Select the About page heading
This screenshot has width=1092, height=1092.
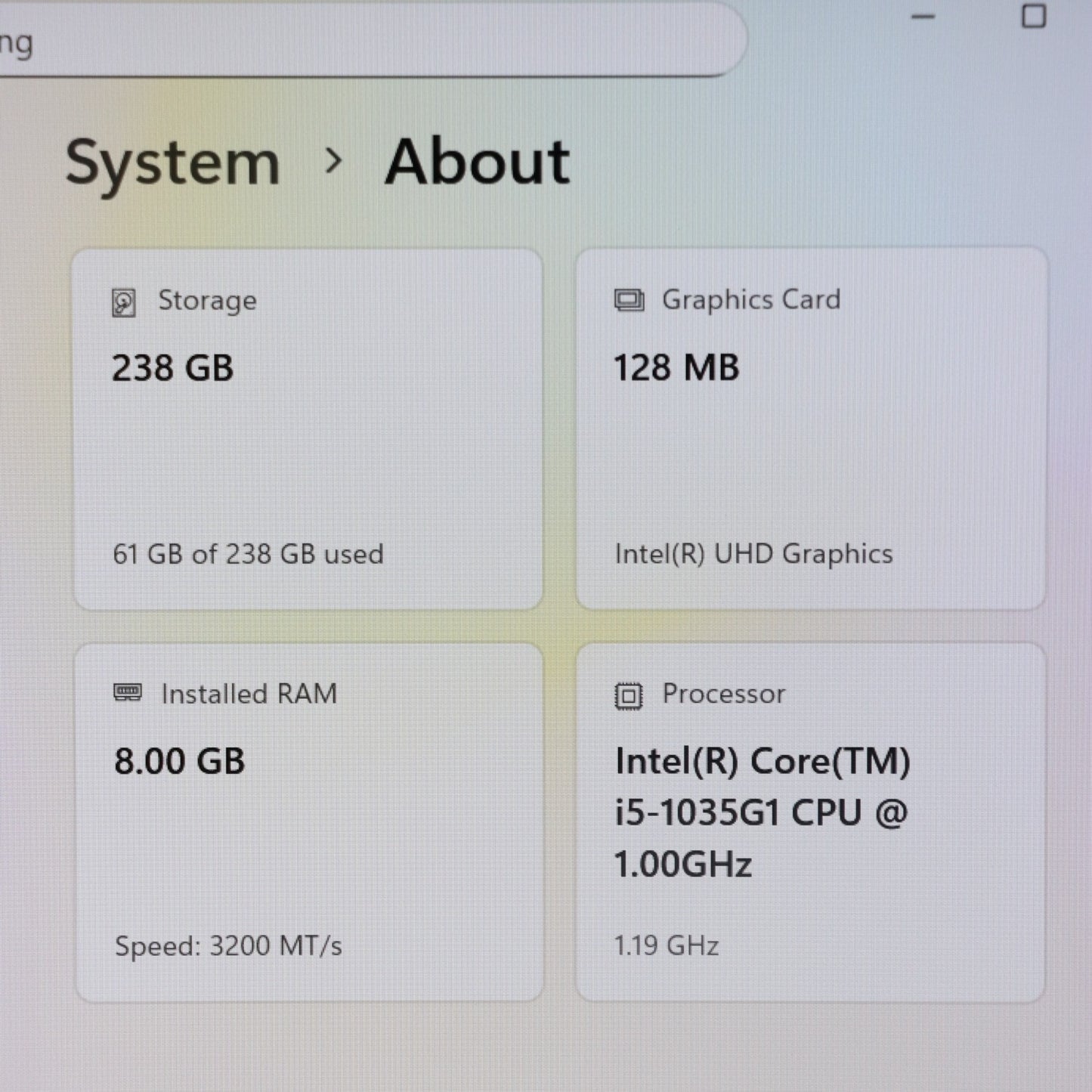[477, 162]
